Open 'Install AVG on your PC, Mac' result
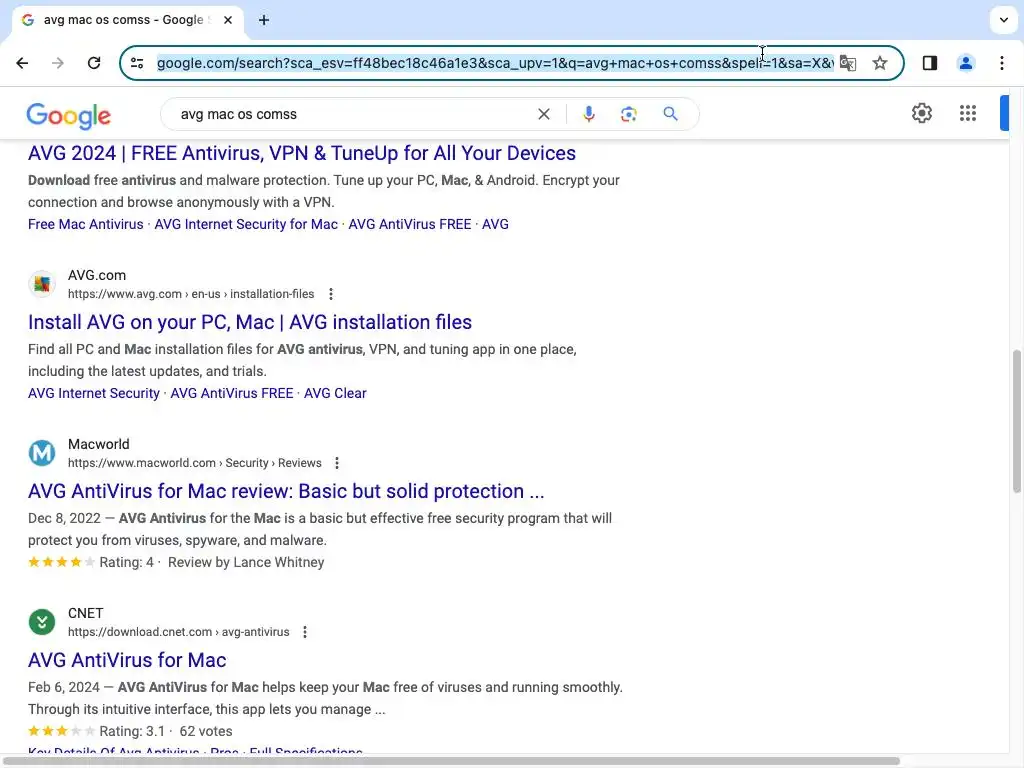Screen dimensions: 1024x768 tap(249, 322)
